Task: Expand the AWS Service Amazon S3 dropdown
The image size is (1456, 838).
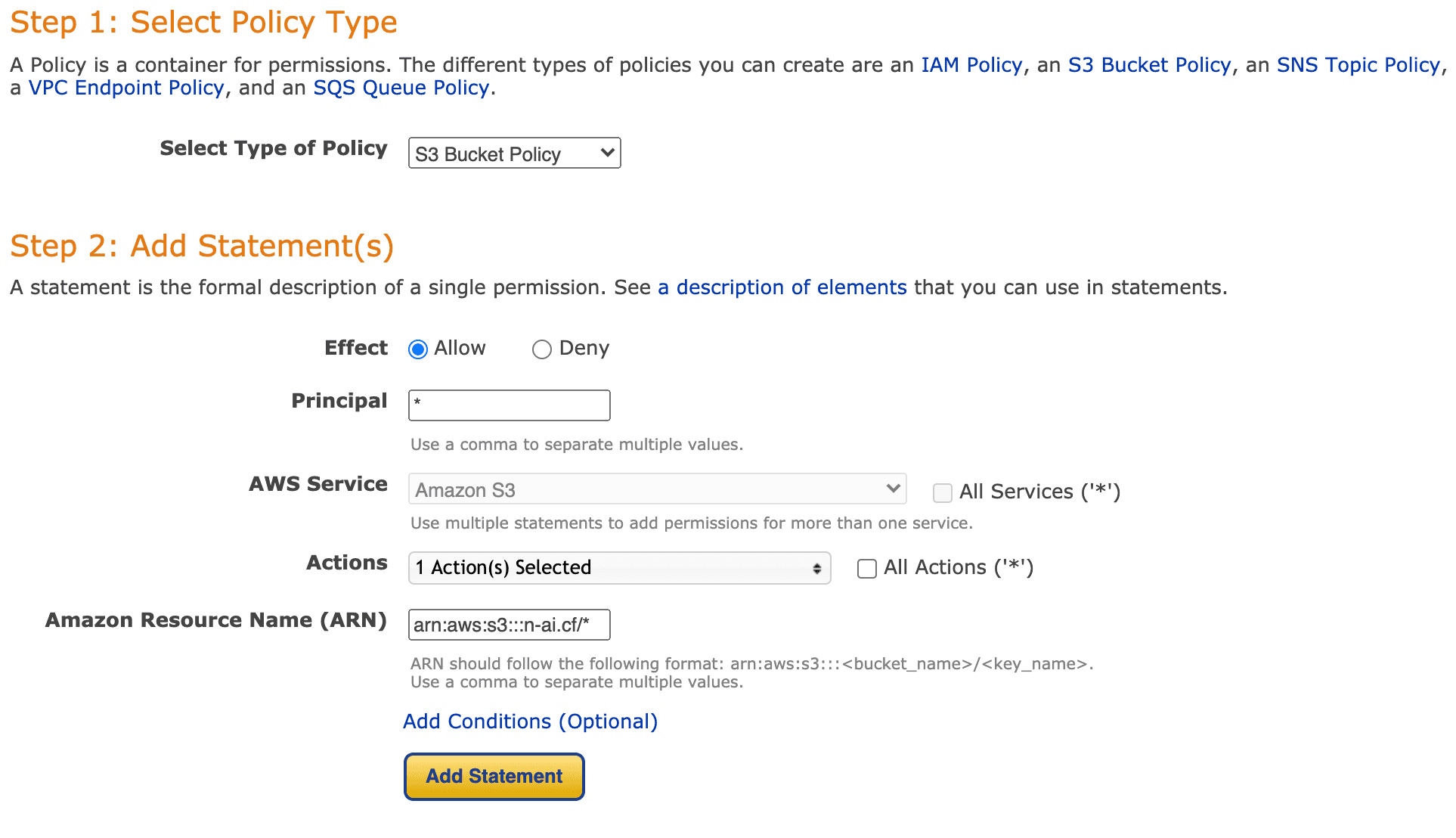Action: pos(657,489)
